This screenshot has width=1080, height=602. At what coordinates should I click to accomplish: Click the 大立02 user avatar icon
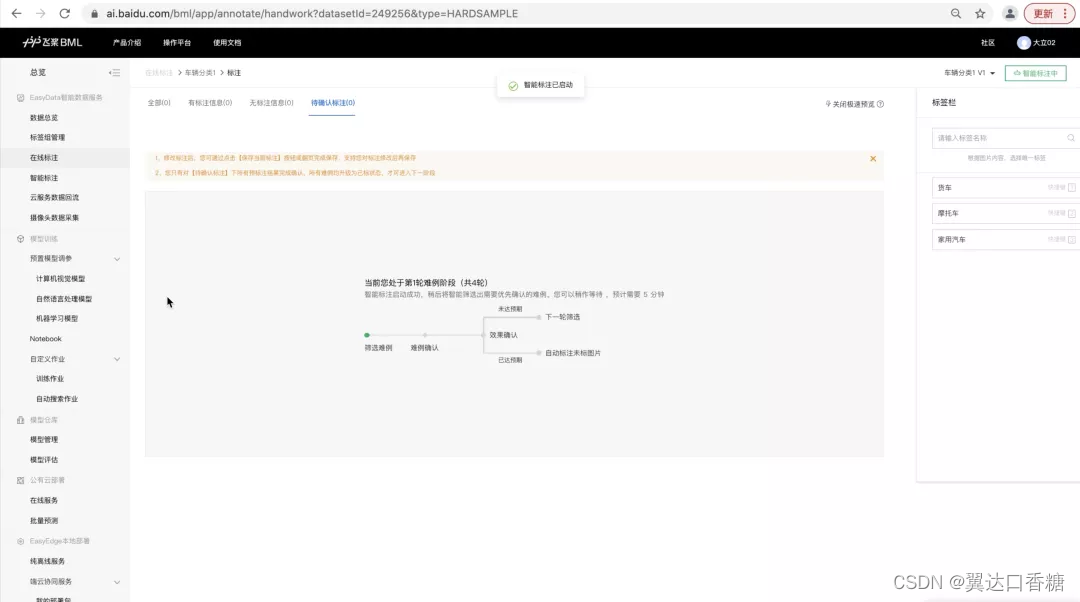pos(1024,43)
